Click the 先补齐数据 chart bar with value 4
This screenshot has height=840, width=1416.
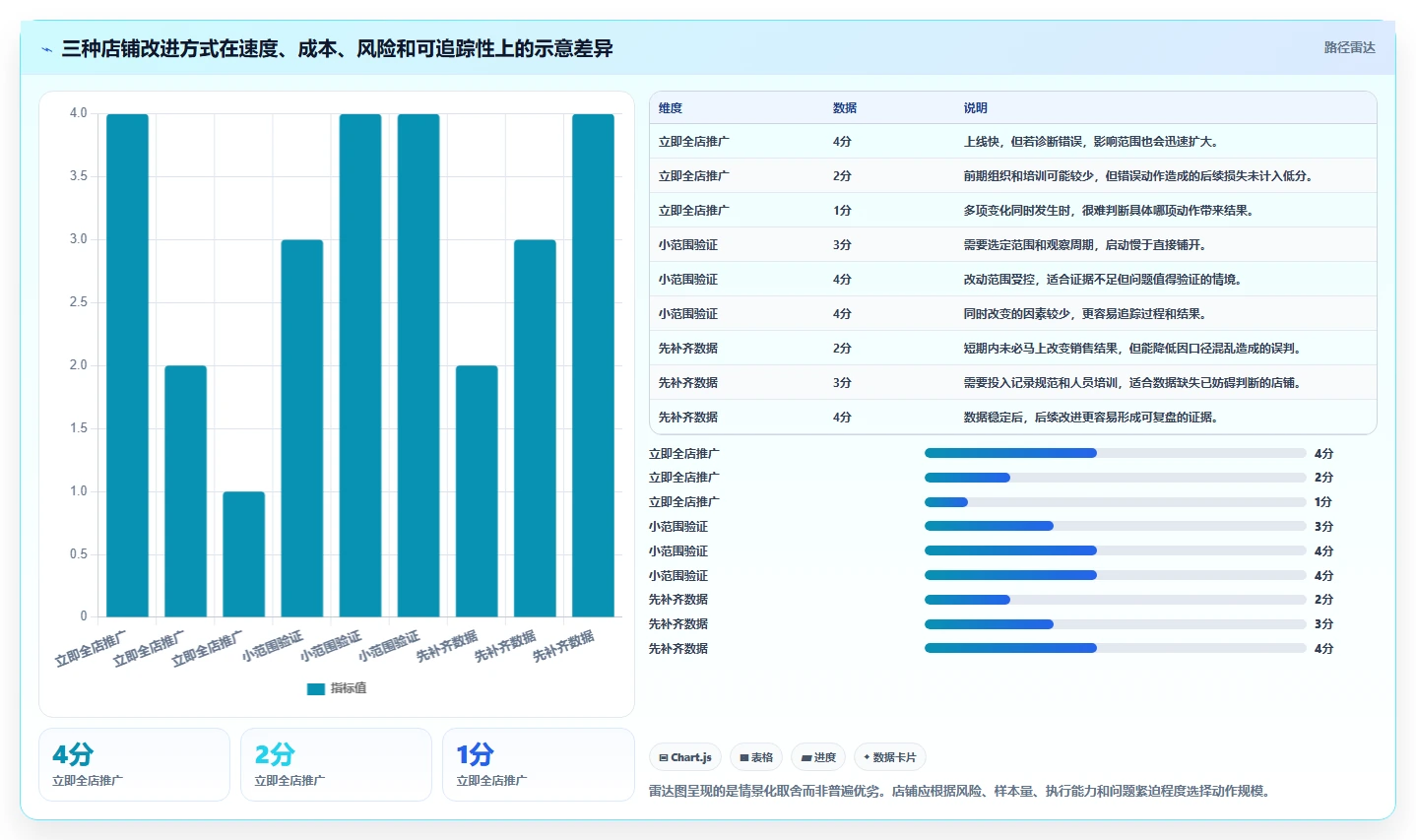[593, 365]
